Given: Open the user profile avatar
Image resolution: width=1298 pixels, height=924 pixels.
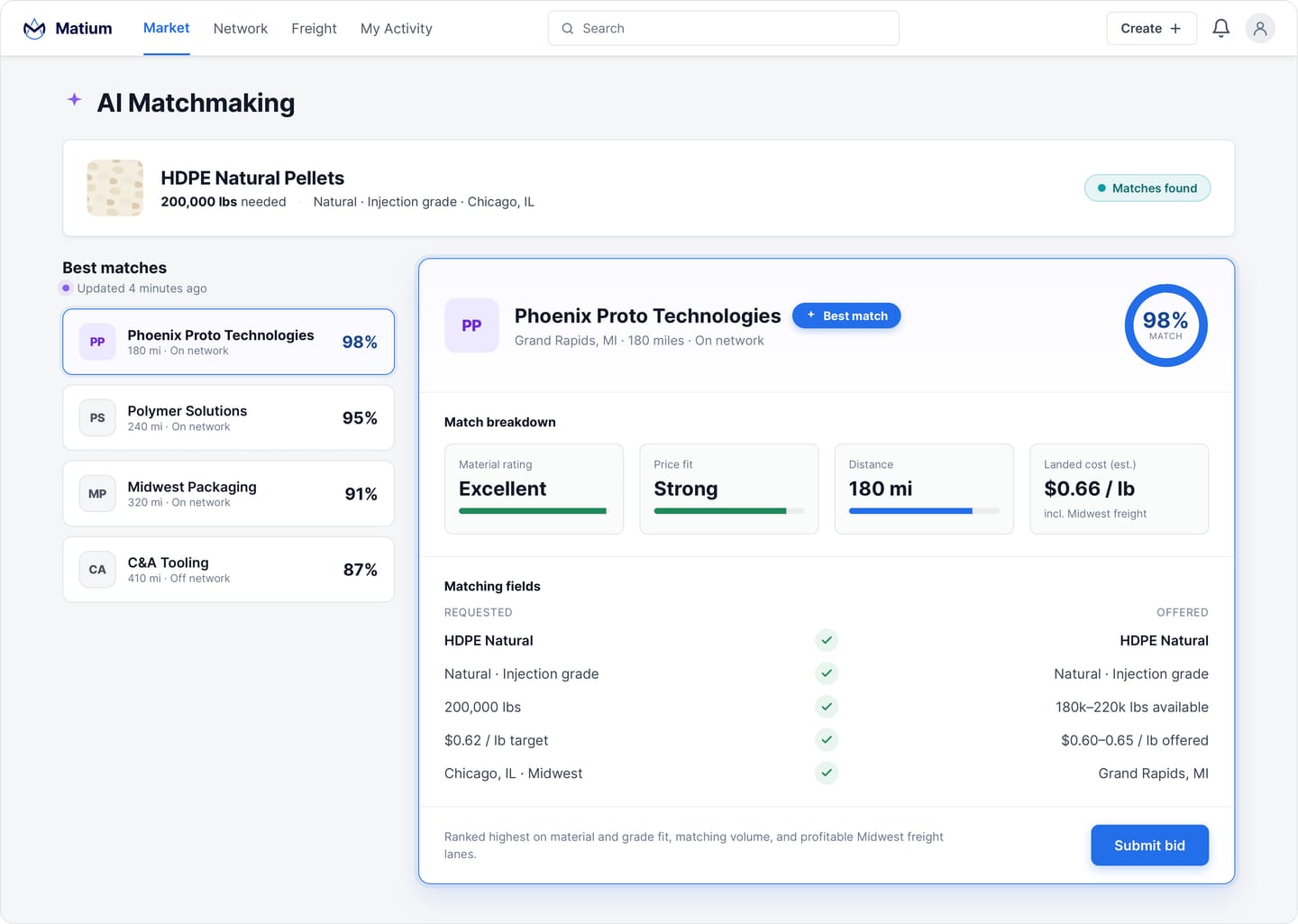Looking at the screenshot, I should coord(1260,29).
